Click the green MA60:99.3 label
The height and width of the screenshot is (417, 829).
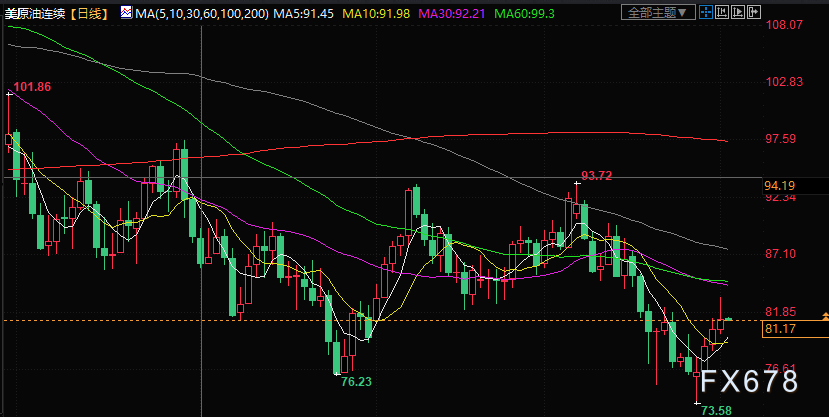coord(524,13)
